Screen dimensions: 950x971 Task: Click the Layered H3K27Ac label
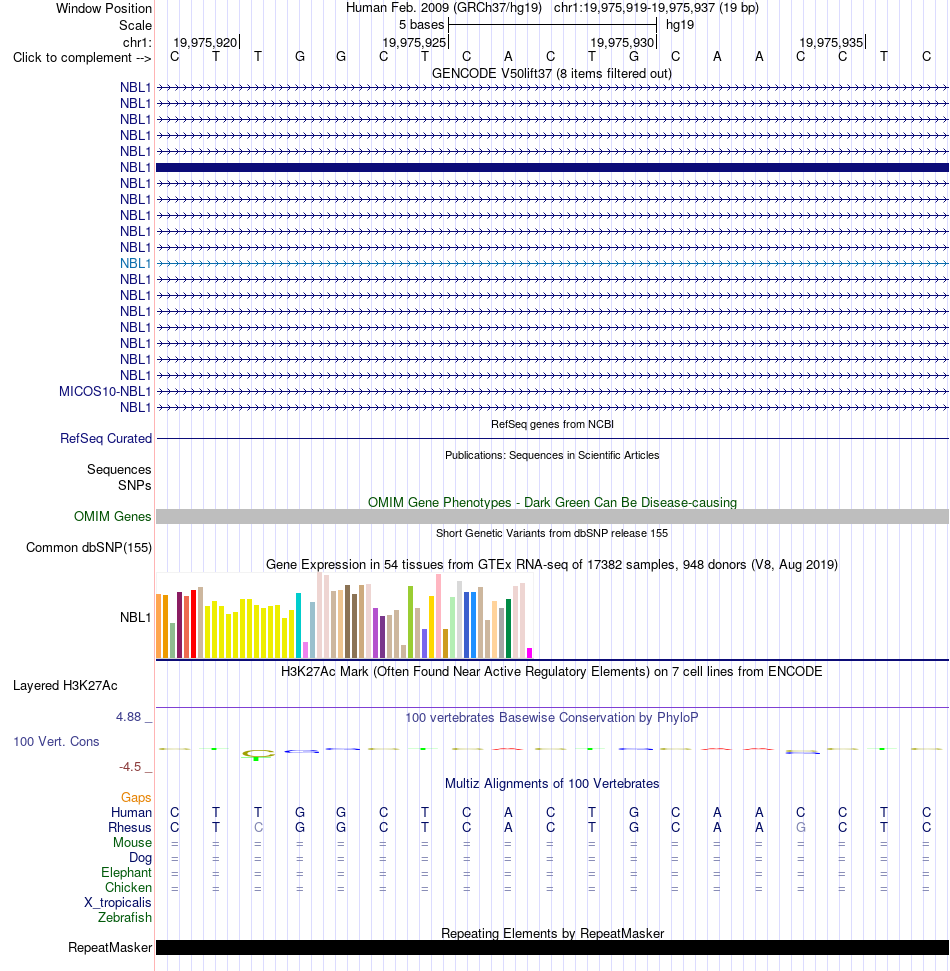(x=65, y=686)
